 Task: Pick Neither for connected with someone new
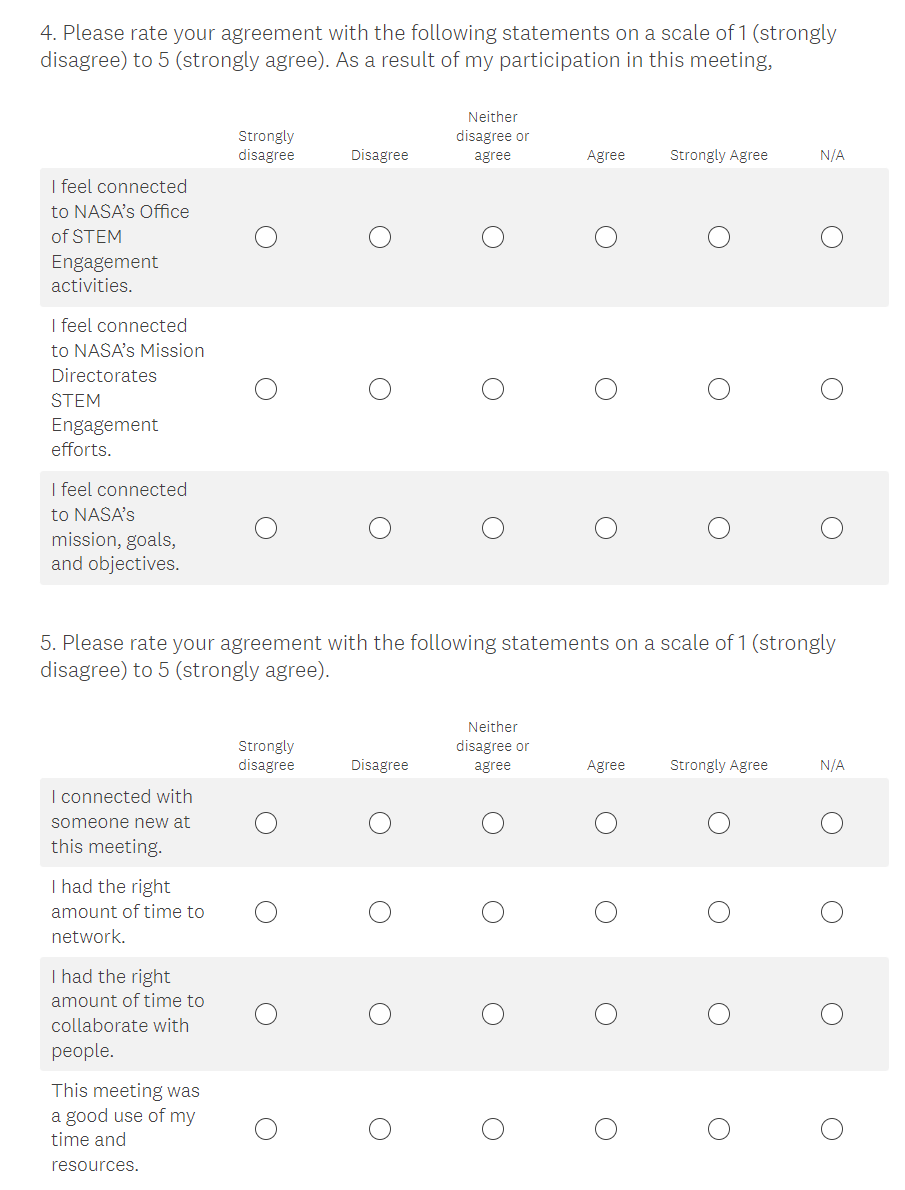coord(492,823)
